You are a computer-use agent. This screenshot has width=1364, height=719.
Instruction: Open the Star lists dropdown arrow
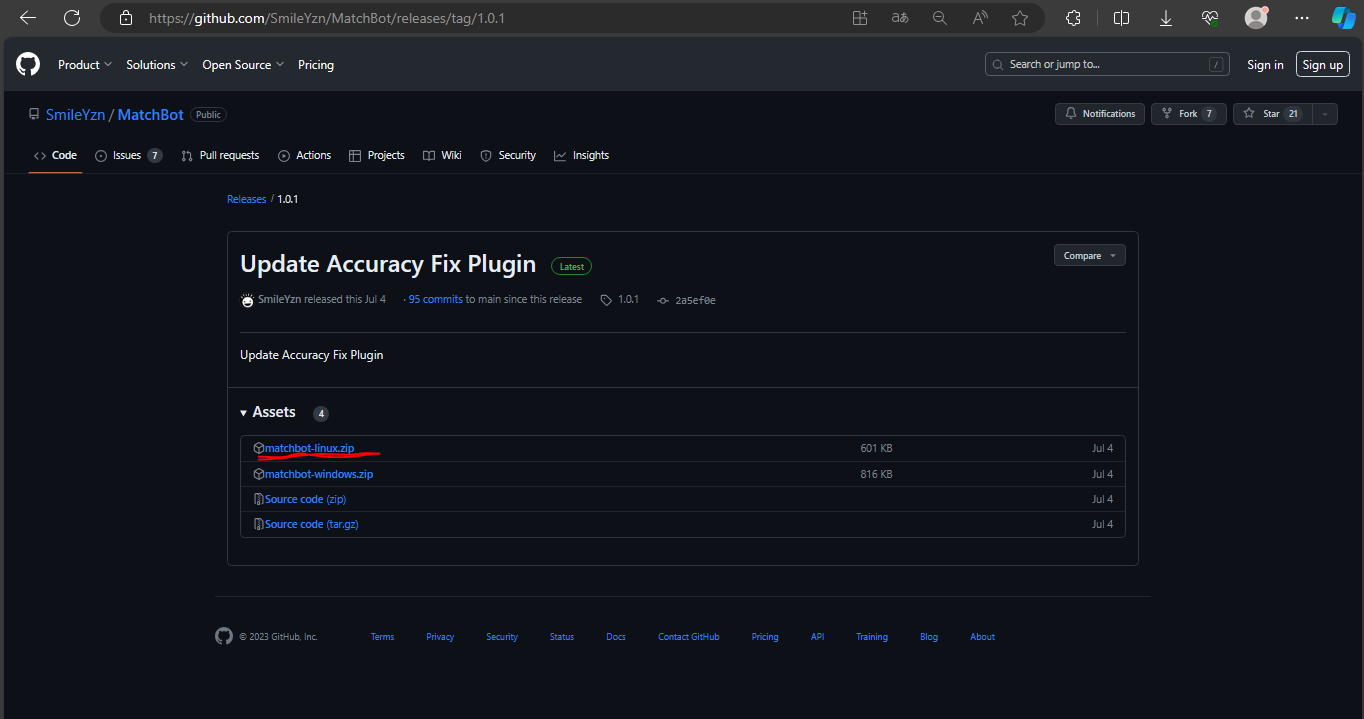[x=1325, y=114]
